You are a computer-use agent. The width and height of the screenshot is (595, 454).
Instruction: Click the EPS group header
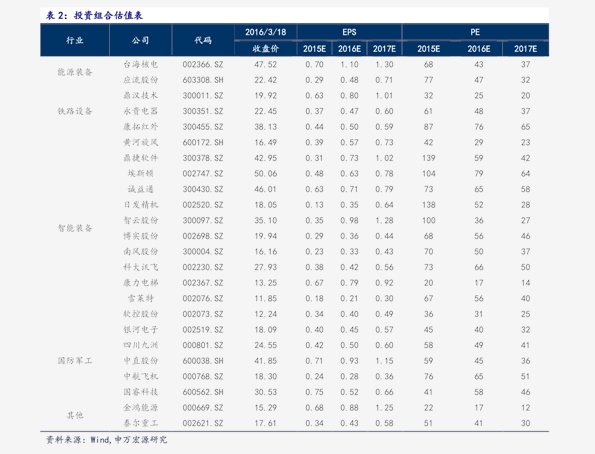(349, 32)
